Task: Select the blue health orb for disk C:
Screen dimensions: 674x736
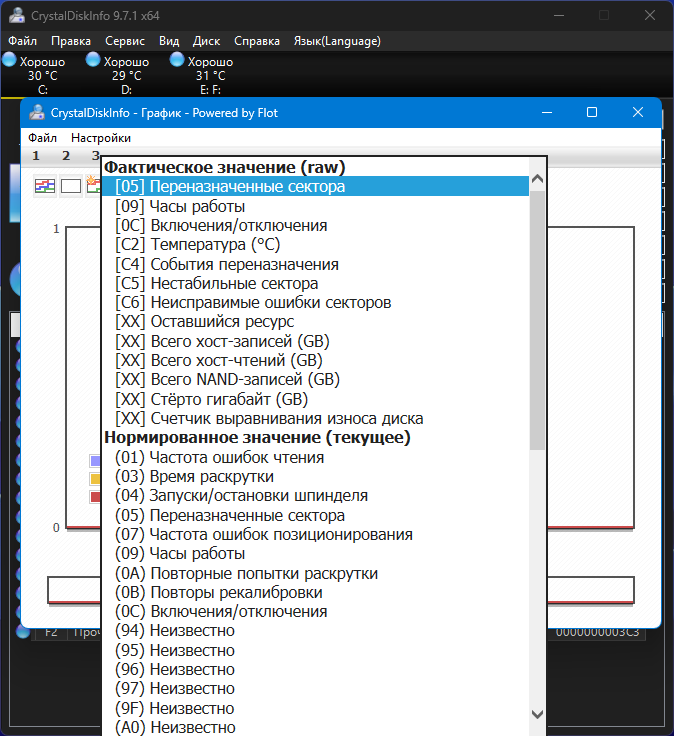Action: point(9,60)
